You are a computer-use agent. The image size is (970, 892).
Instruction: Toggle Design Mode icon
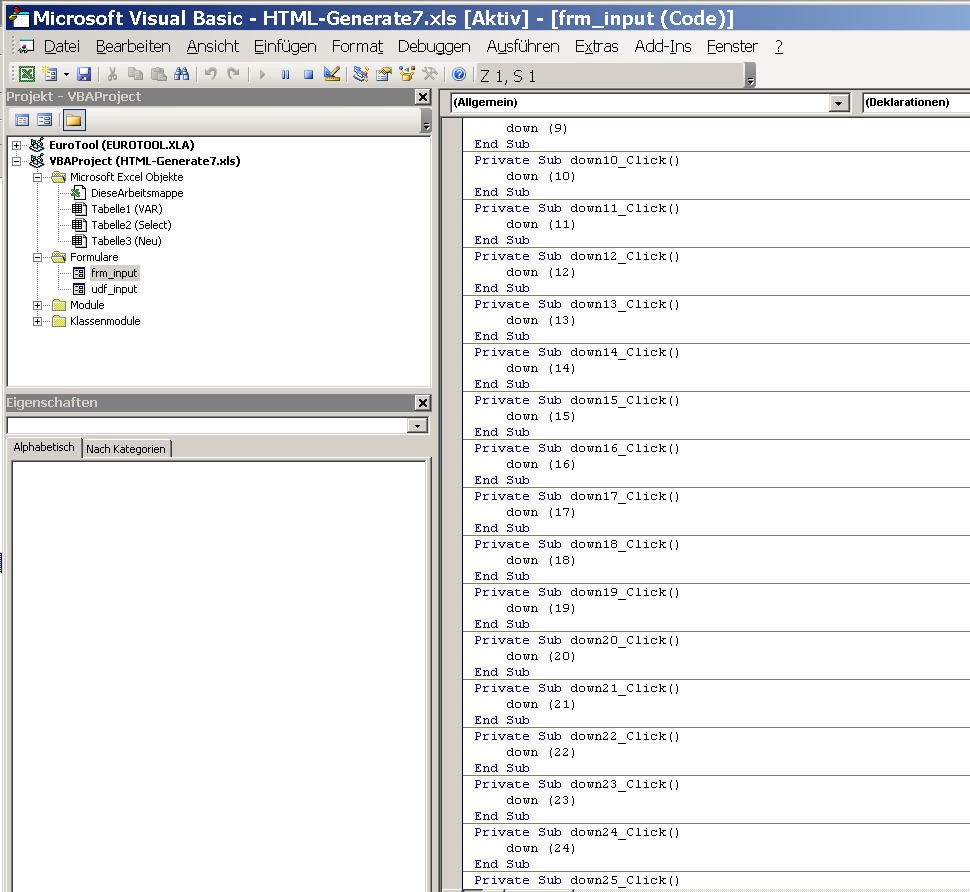point(332,75)
